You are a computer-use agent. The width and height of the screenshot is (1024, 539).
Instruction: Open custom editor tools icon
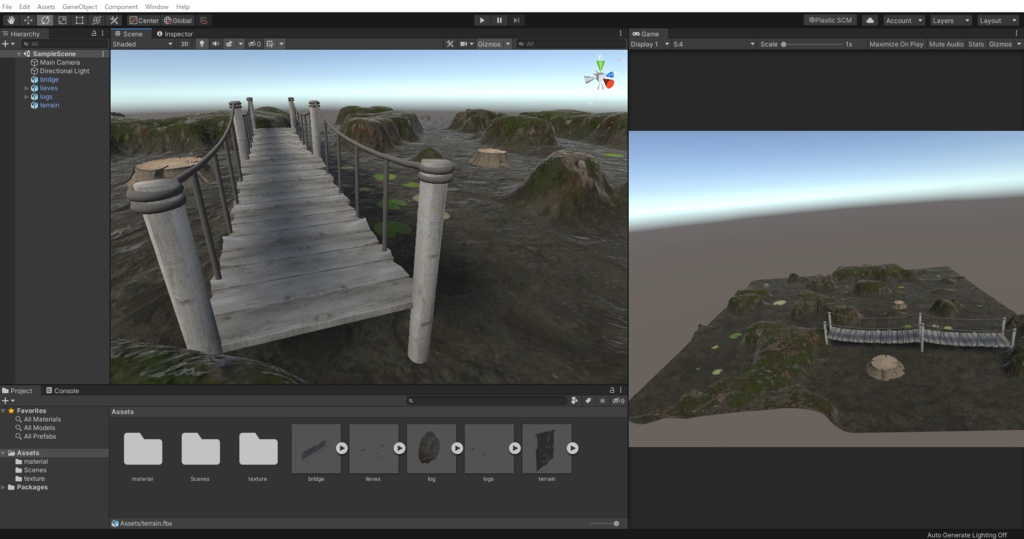pos(114,20)
